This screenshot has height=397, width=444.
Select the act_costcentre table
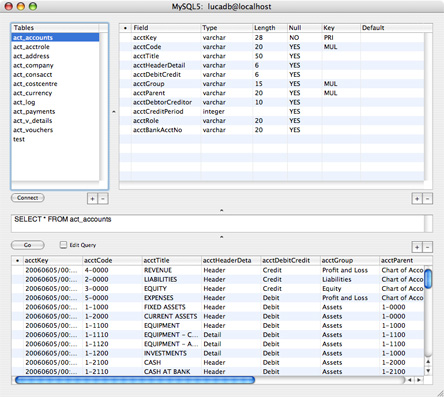55,84
